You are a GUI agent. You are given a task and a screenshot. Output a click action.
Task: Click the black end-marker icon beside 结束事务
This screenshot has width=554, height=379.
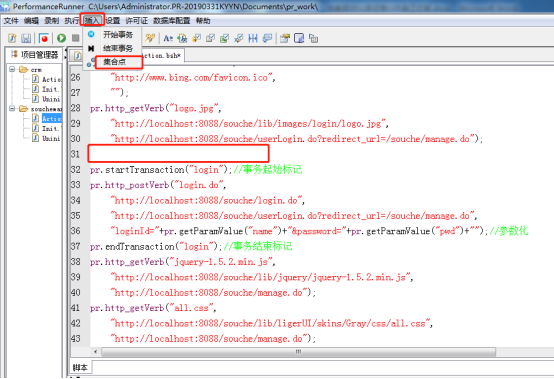coord(91,48)
